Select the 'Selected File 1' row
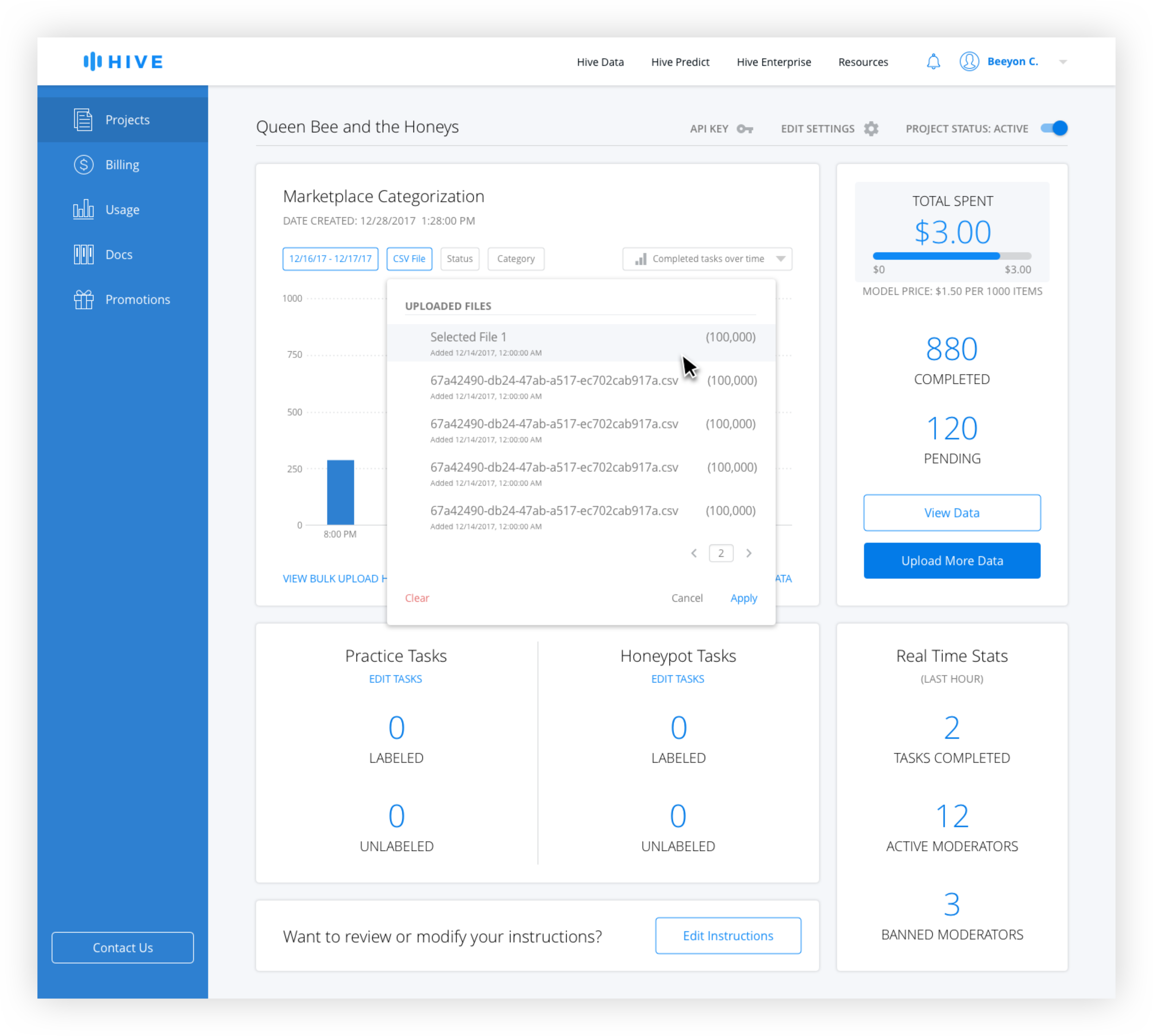Viewport: 1153px width, 1036px height. tap(581, 343)
